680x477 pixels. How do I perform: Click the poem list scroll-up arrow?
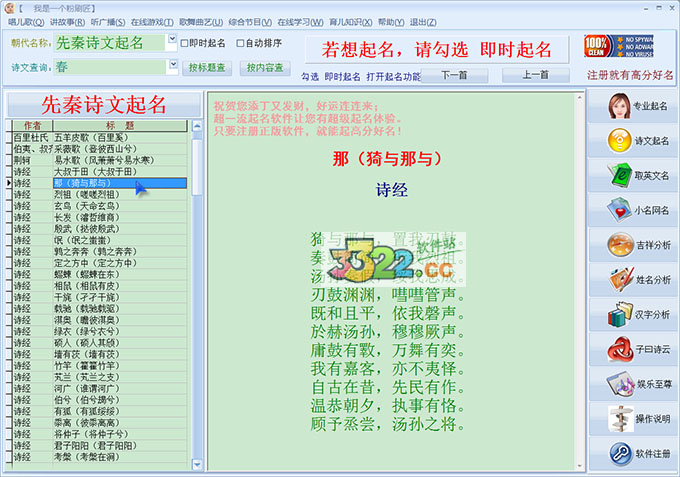point(197,126)
